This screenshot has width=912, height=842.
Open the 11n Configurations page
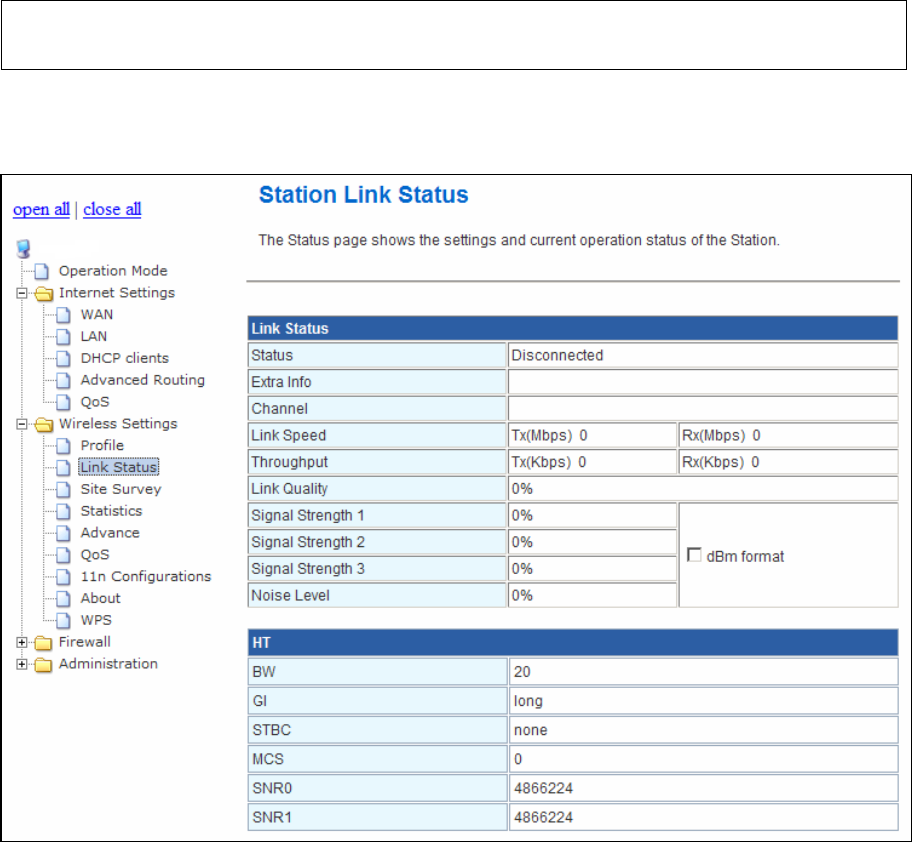[x=145, y=577]
